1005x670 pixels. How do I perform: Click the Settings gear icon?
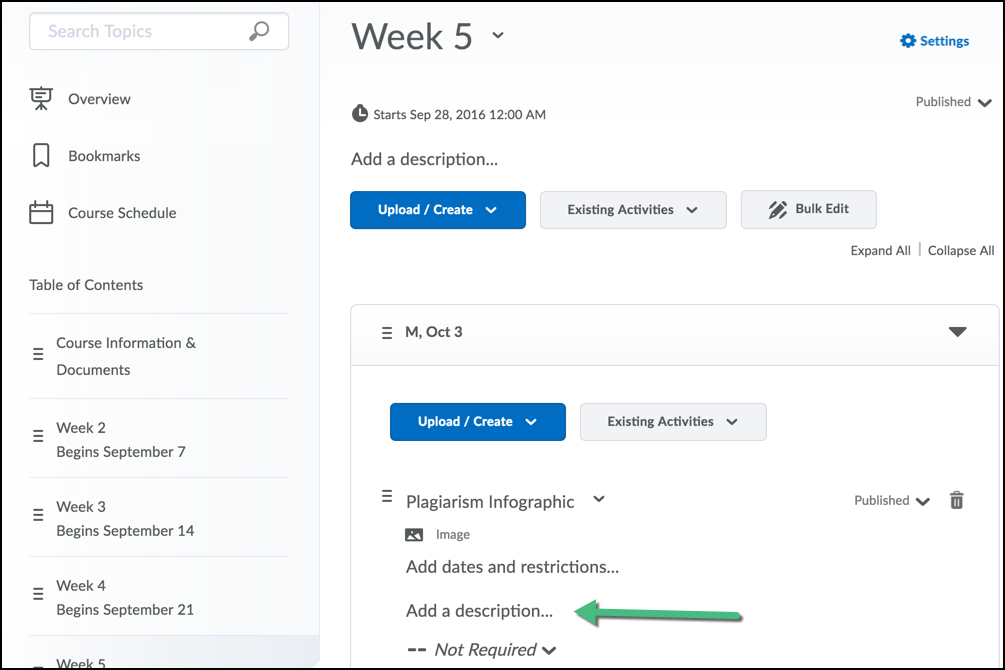[x=907, y=40]
